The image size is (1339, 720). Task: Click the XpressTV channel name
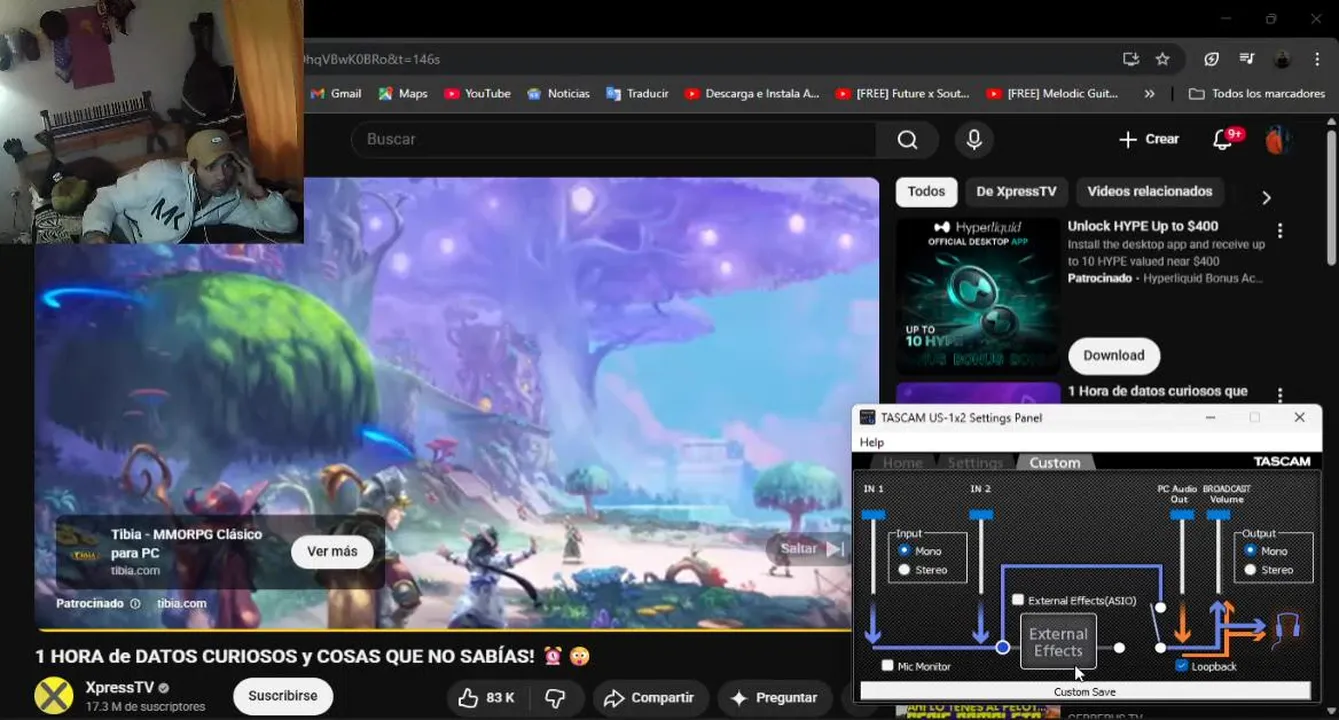coord(119,688)
